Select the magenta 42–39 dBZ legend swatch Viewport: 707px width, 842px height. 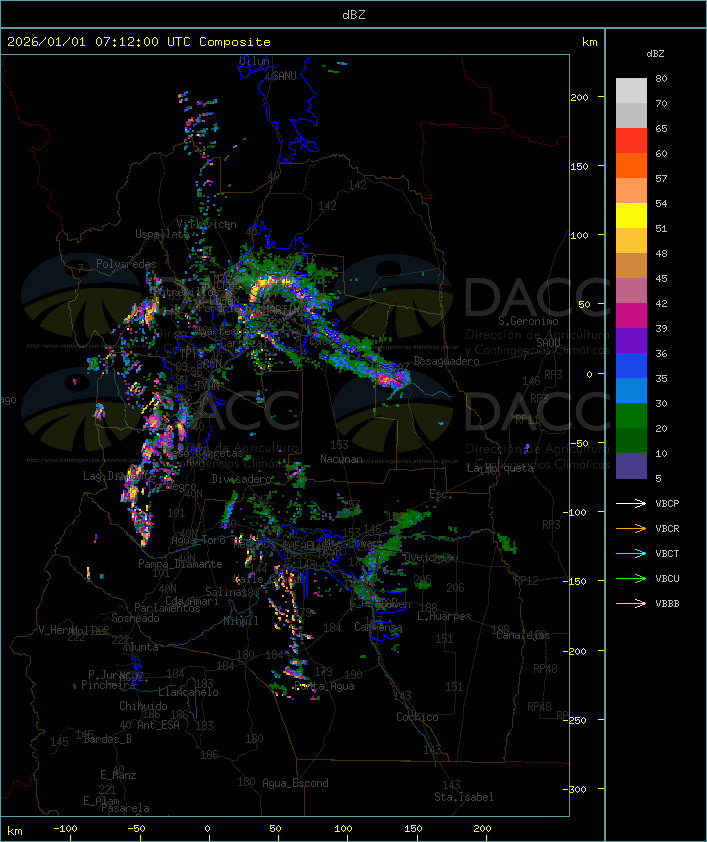(x=631, y=315)
